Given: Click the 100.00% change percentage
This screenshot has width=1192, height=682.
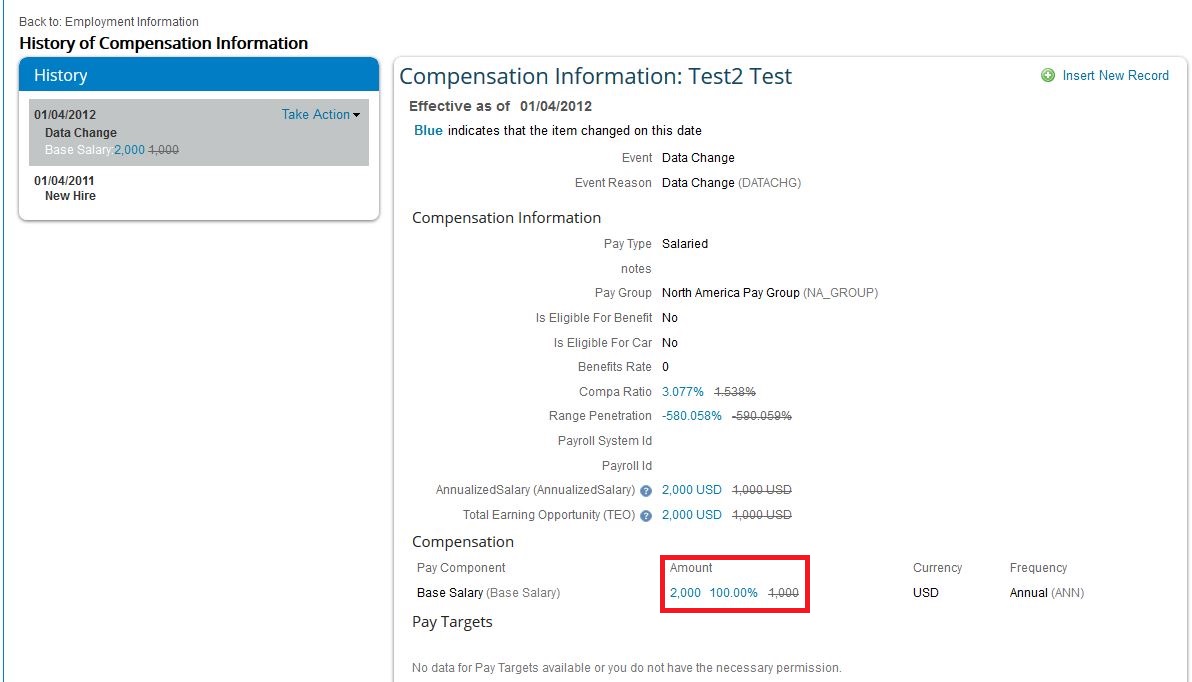Looking at the screenshot, I should [x=734, y=593].
